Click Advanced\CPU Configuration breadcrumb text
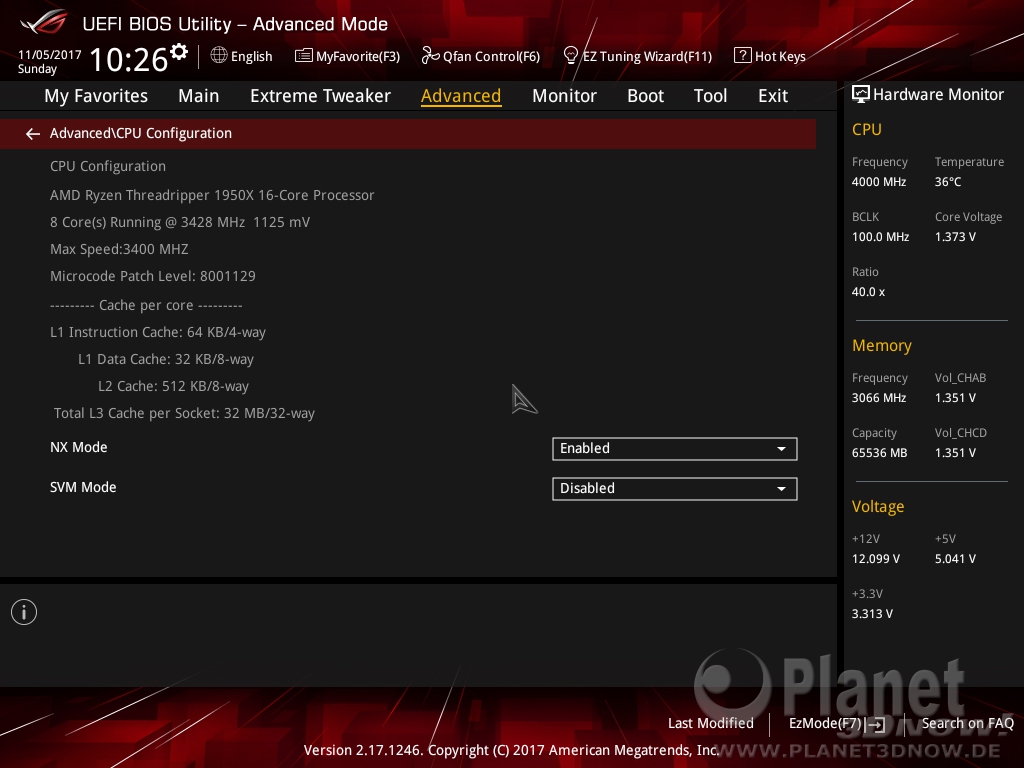 pyautogui.click(x=141, y=133)
